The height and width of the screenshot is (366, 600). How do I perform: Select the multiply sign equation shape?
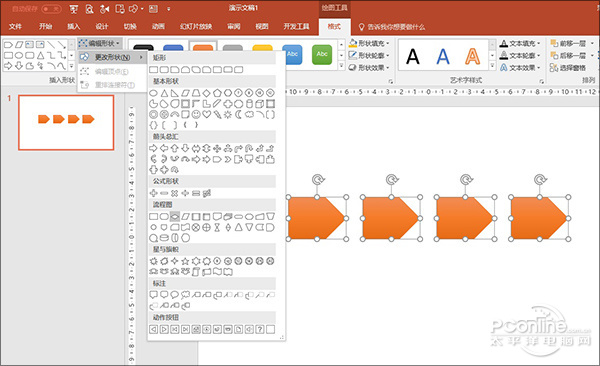(x=174, y=193)
